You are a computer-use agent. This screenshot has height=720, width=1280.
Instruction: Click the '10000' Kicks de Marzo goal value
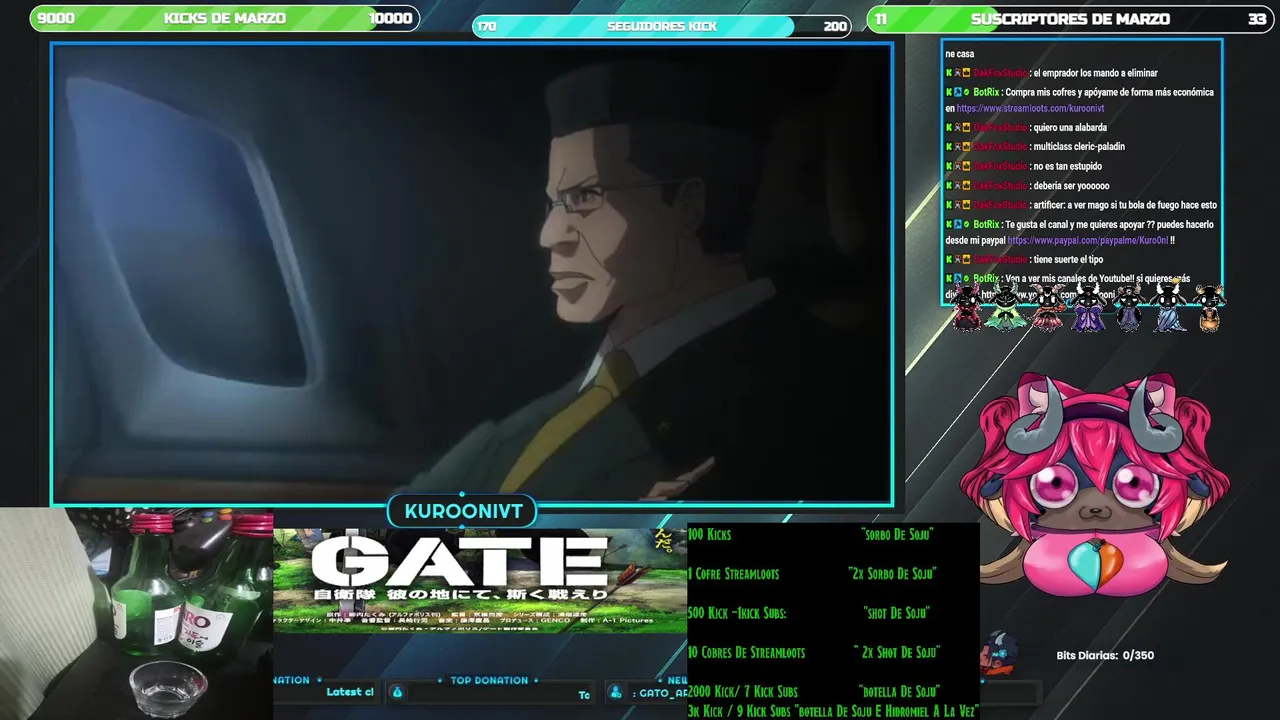pos(390,18)
